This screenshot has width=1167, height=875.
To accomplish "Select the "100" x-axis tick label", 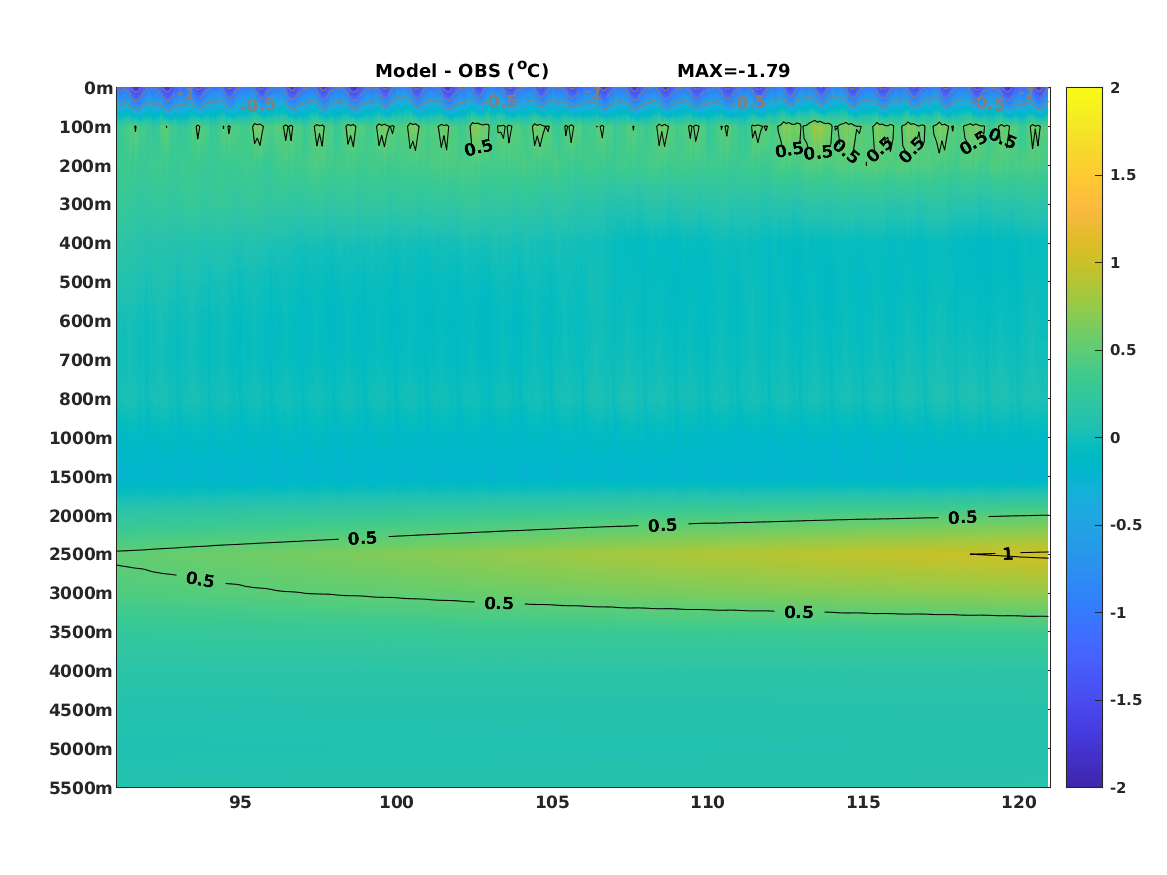I will (x=397, y=802).
